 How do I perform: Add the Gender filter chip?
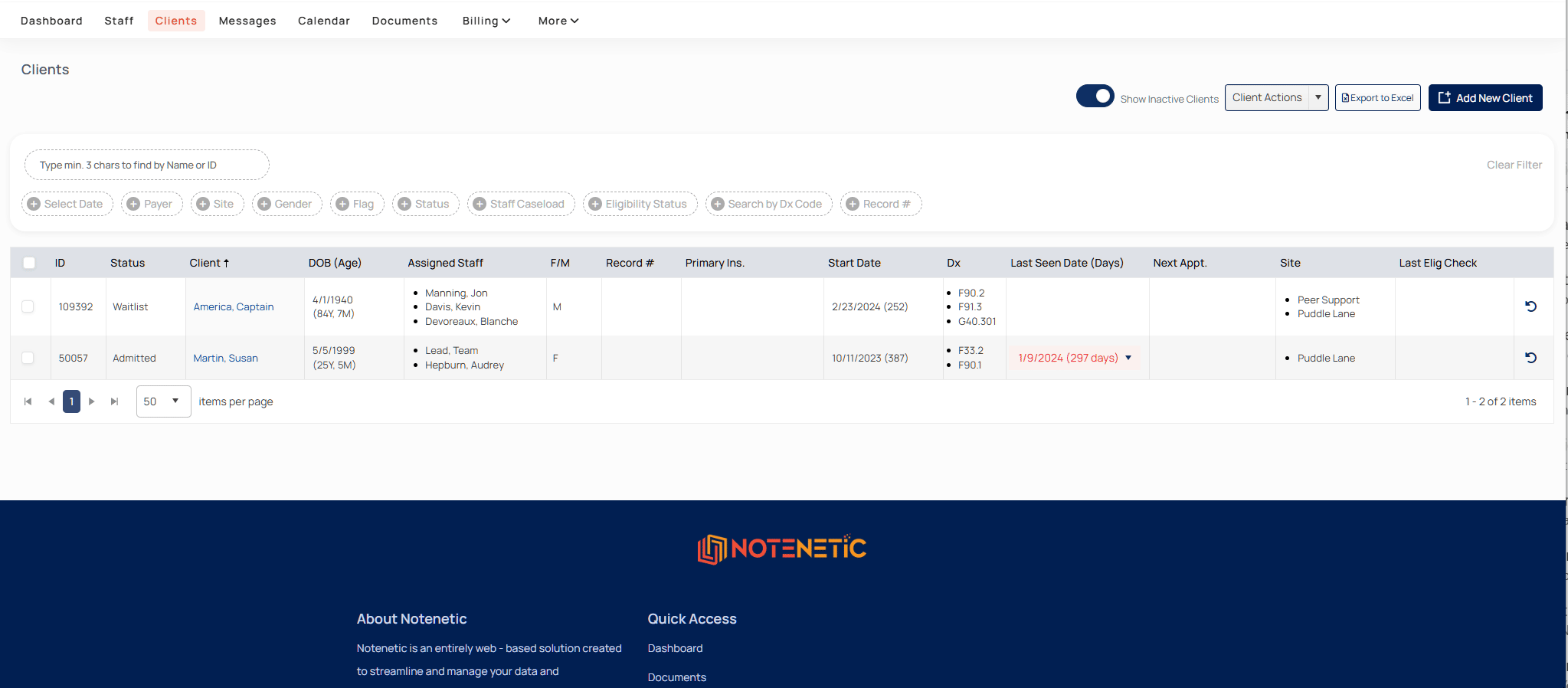[x=287, y=204]
